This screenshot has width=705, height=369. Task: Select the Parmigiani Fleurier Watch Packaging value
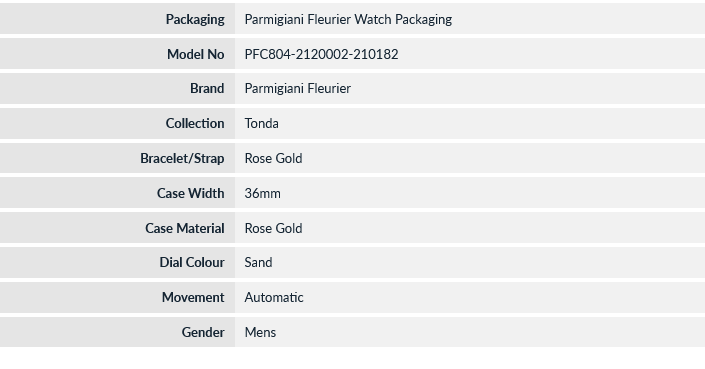[x=348, y=19]
